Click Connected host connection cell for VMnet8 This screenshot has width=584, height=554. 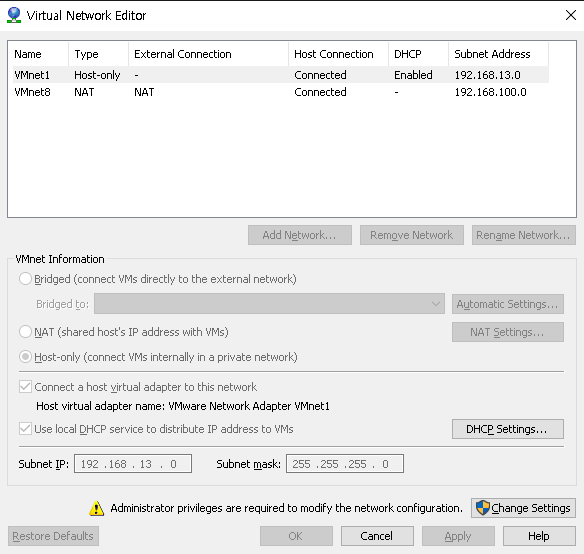(x=320, y=92)
